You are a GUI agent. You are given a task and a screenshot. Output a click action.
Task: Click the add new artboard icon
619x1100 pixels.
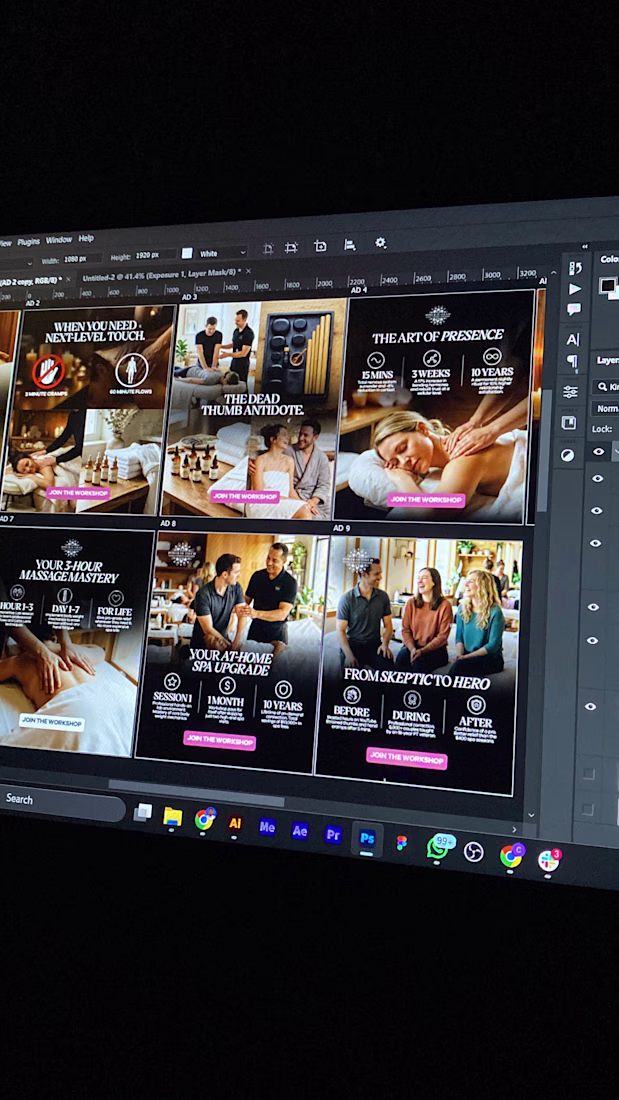pyautogui.click(x=320, y=246)
